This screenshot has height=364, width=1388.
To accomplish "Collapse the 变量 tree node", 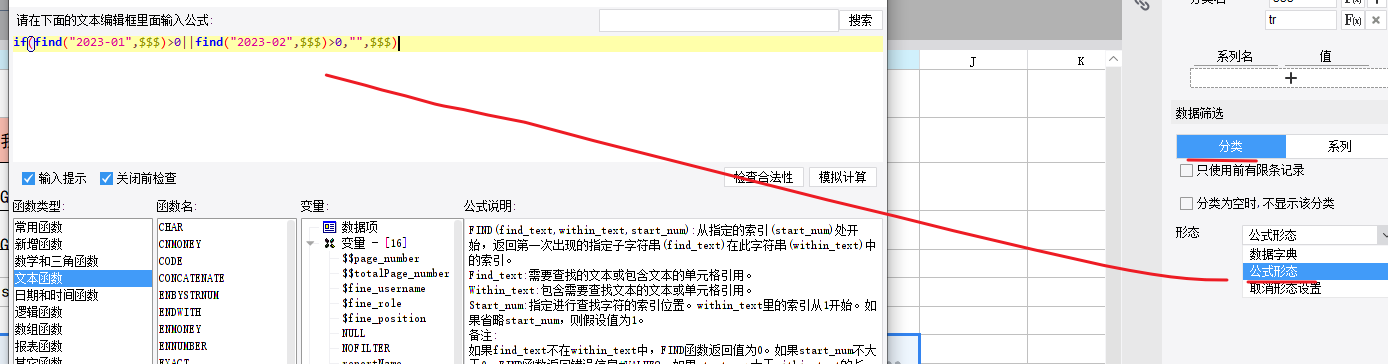I will tap(311, 243).
